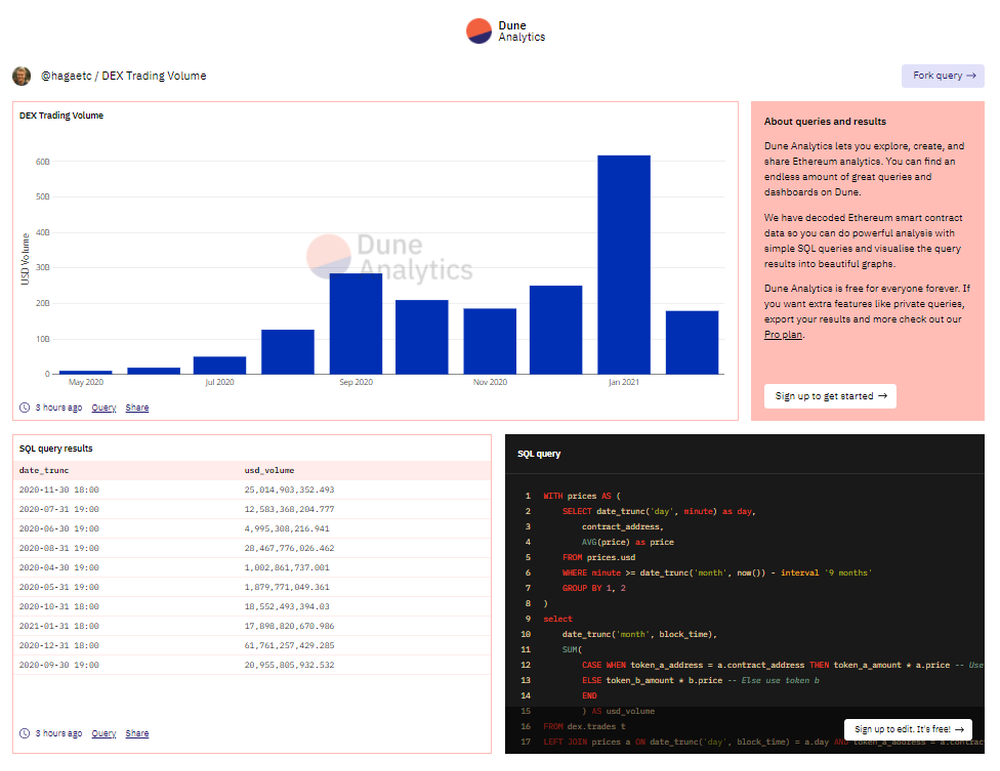Click the value 12,583,368,204.777

pos(290,510)
